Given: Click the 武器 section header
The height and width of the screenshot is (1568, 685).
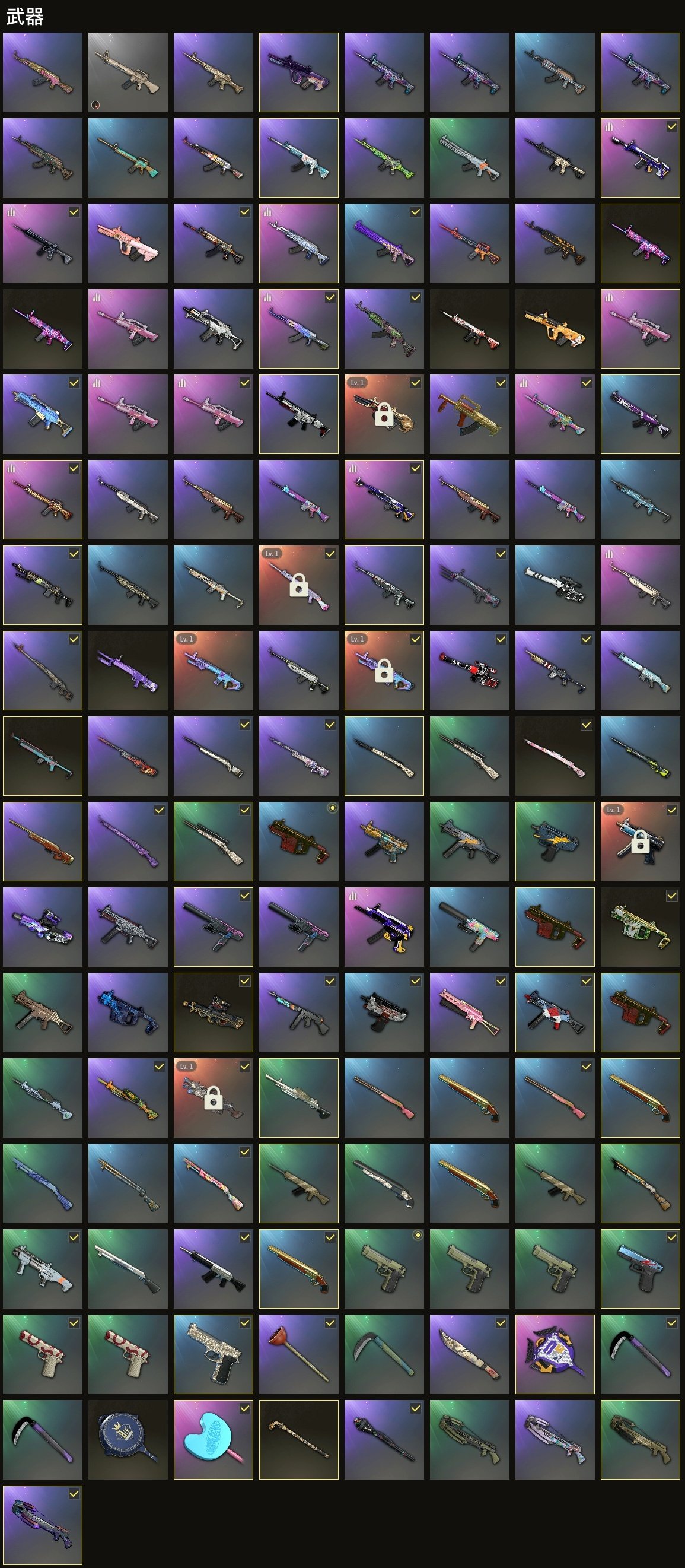Looking at the screenshot, I should coord(25,17).
